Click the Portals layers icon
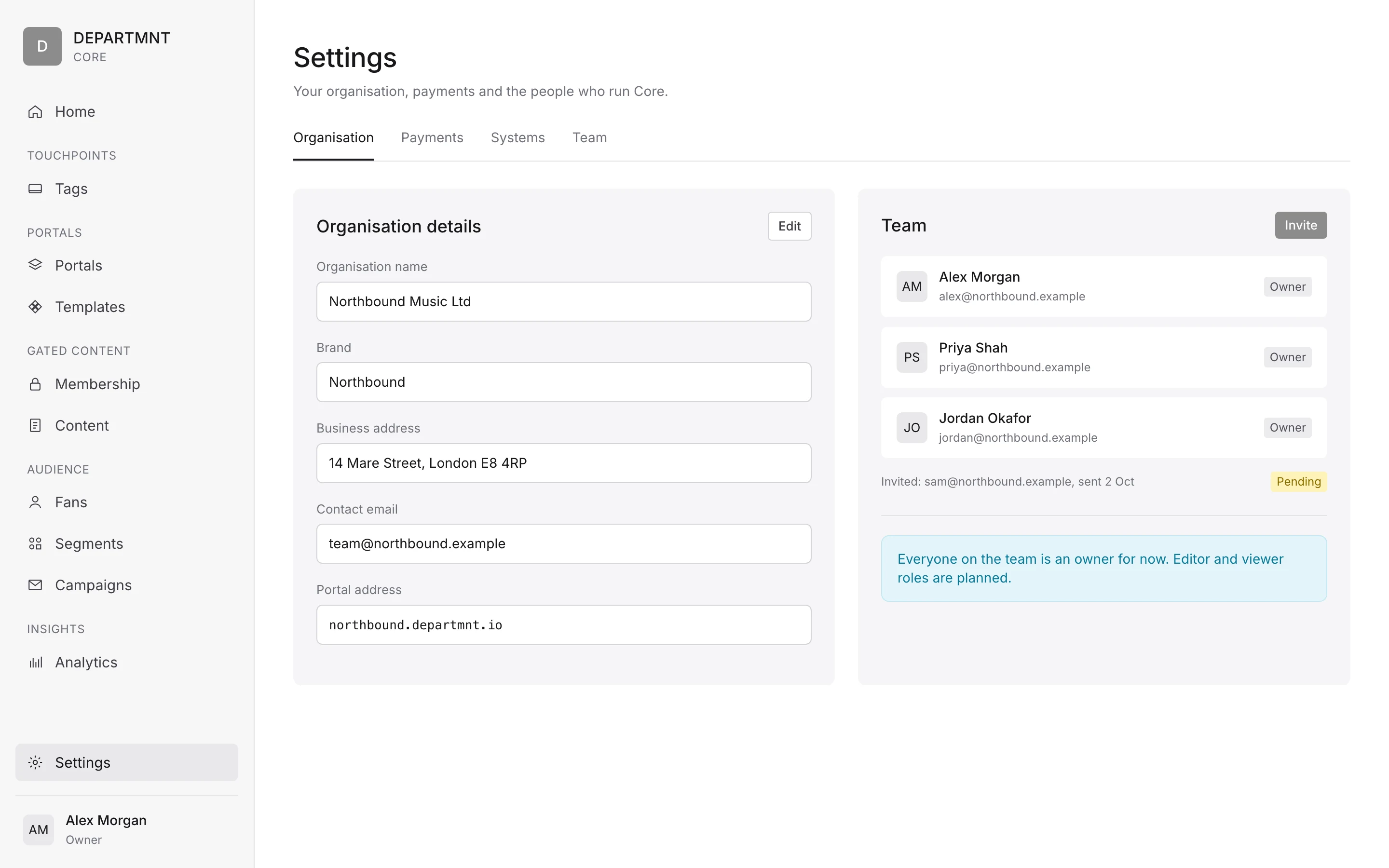Image resolution: width=1389 pixels, height=868 pixels. (35, 265)
